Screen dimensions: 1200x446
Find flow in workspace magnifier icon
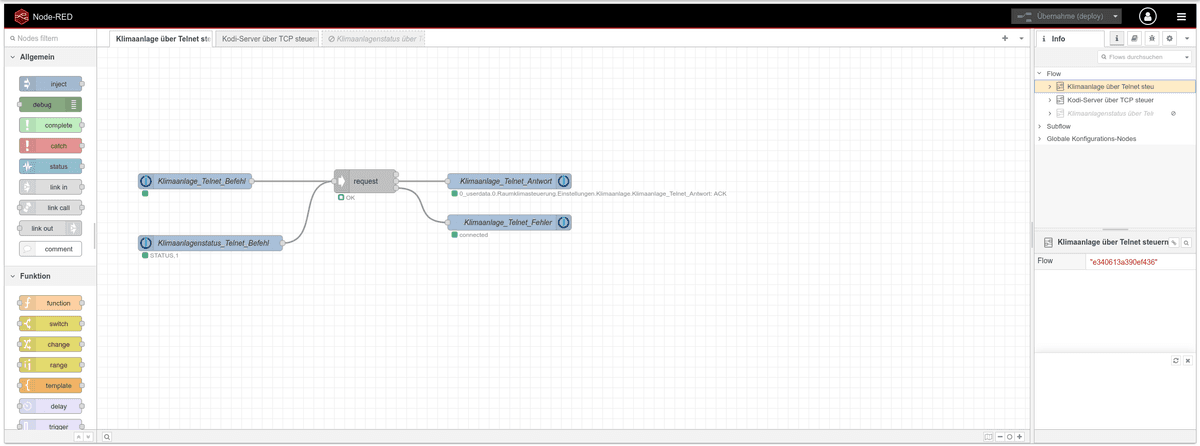pyautogui.click(x=1186, y=243)
